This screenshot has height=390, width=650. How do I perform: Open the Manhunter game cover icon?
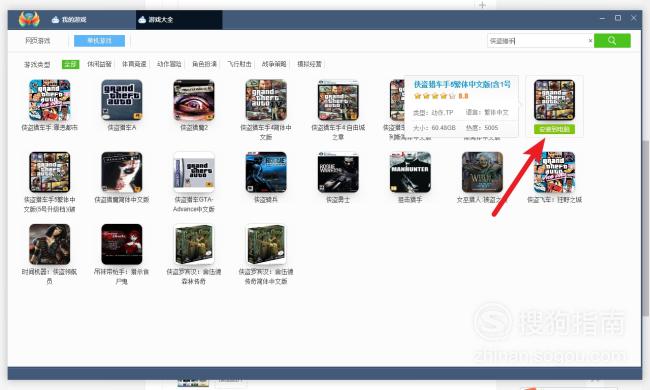[x=410, y=172]
